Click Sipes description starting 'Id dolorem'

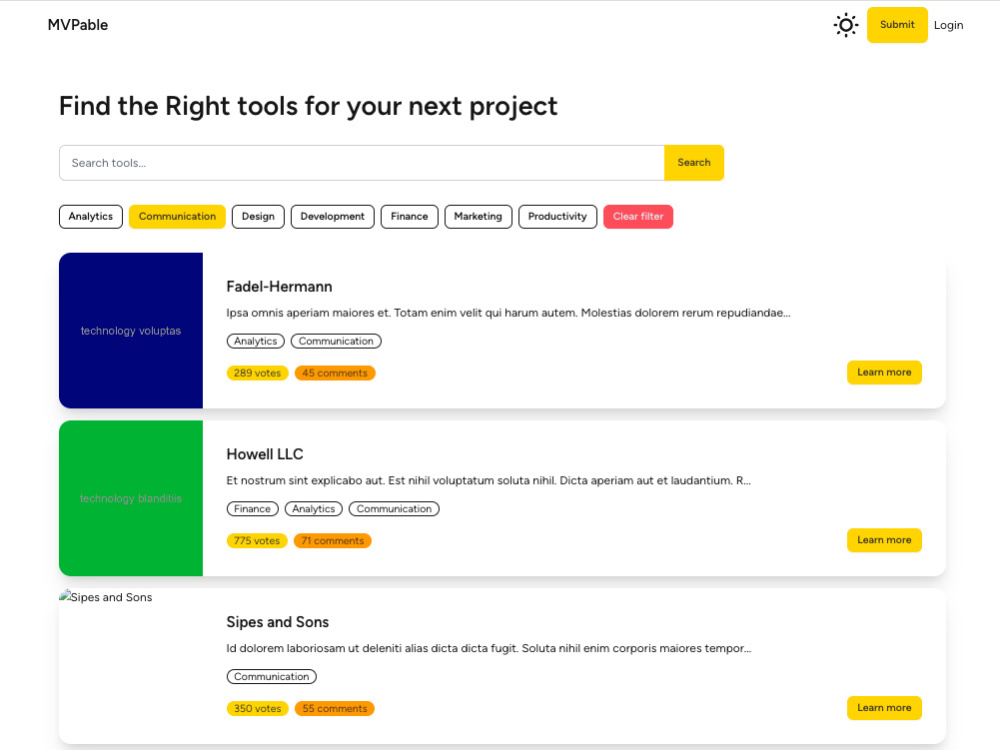pyautogui.click(x=489, y=648)
